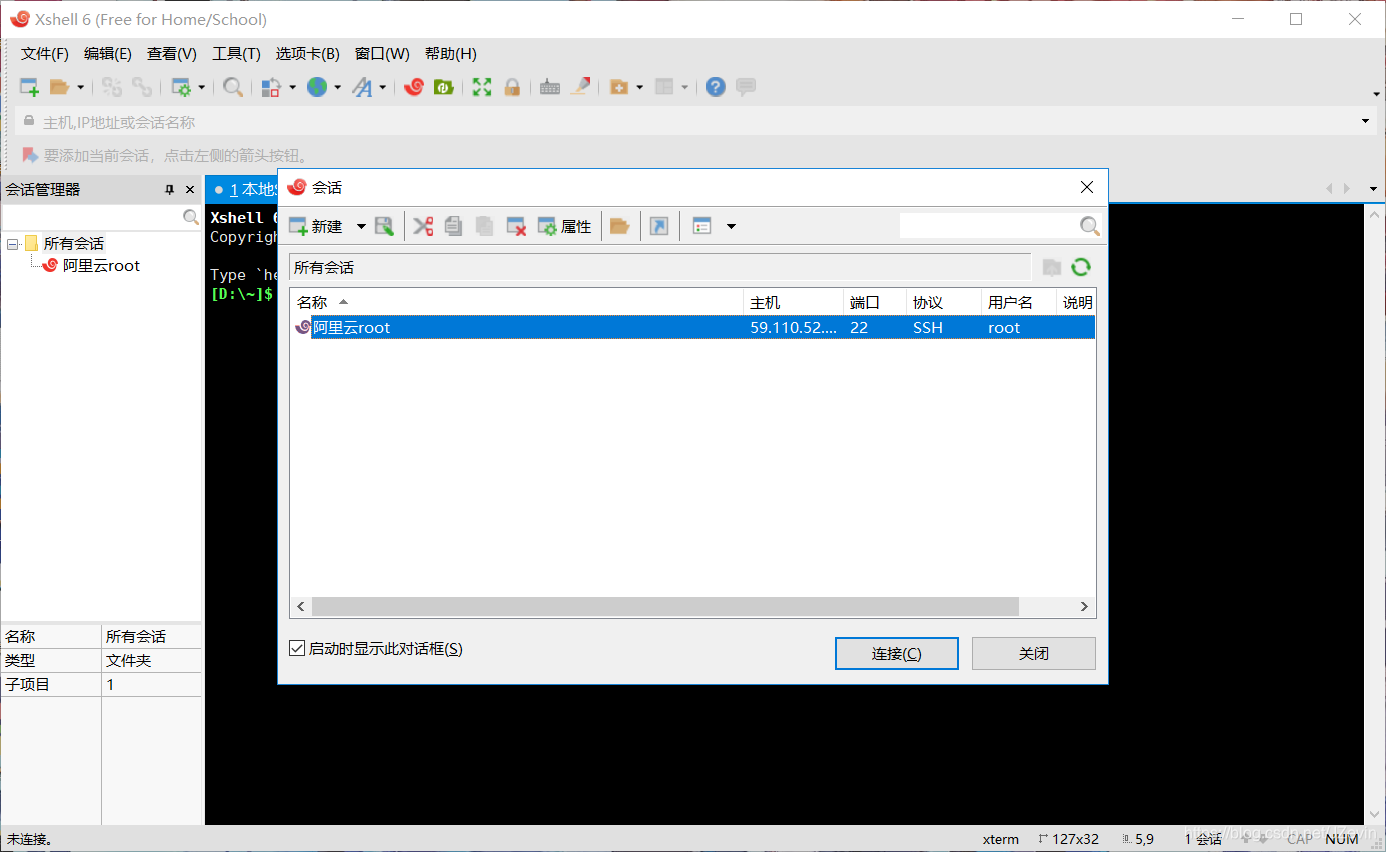The width and height of the screenshot is (1386, 852).
Task: Open Help via the blue question mark icon
Action: click(715, 87)
